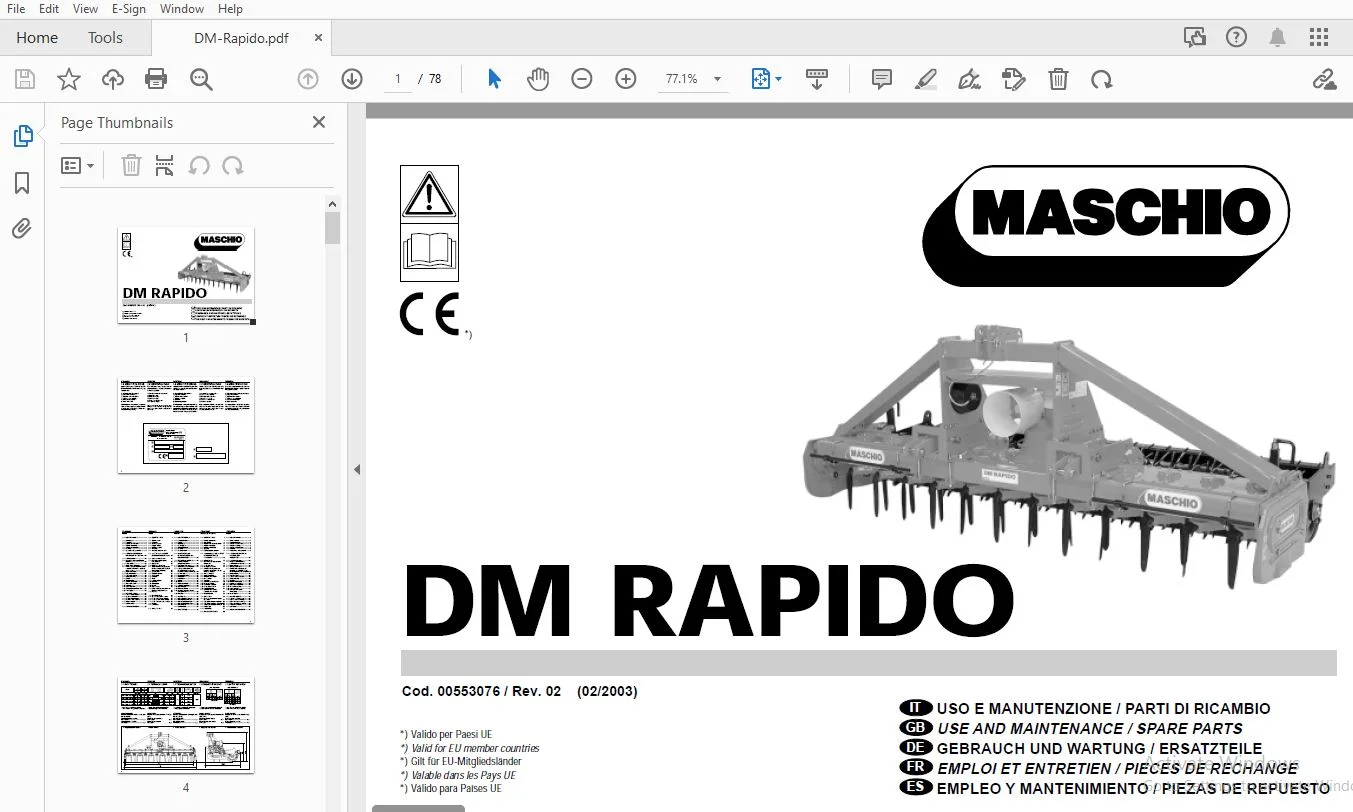Image resolution: width=1353 pixels, height=812 pixels.
Task: Activate the Hand pan tool
Action: [538, 79]
